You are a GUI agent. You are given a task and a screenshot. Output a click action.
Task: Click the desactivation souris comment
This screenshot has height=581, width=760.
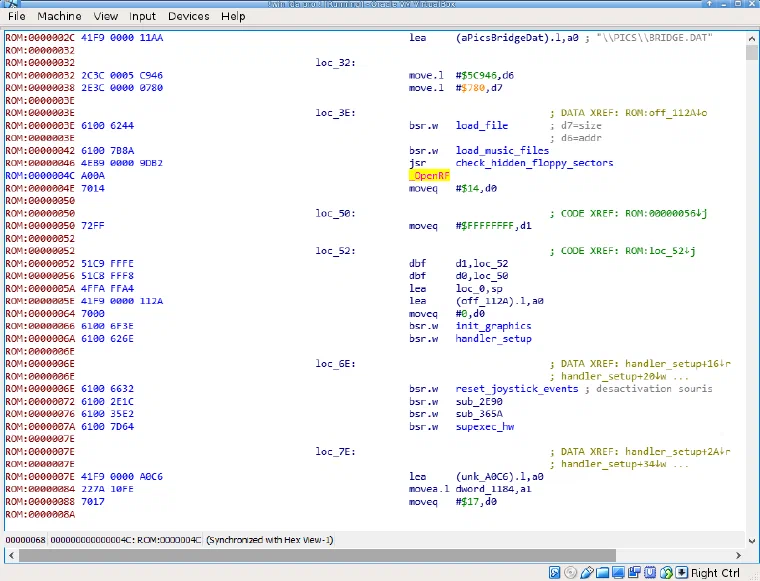pos(654,389)
